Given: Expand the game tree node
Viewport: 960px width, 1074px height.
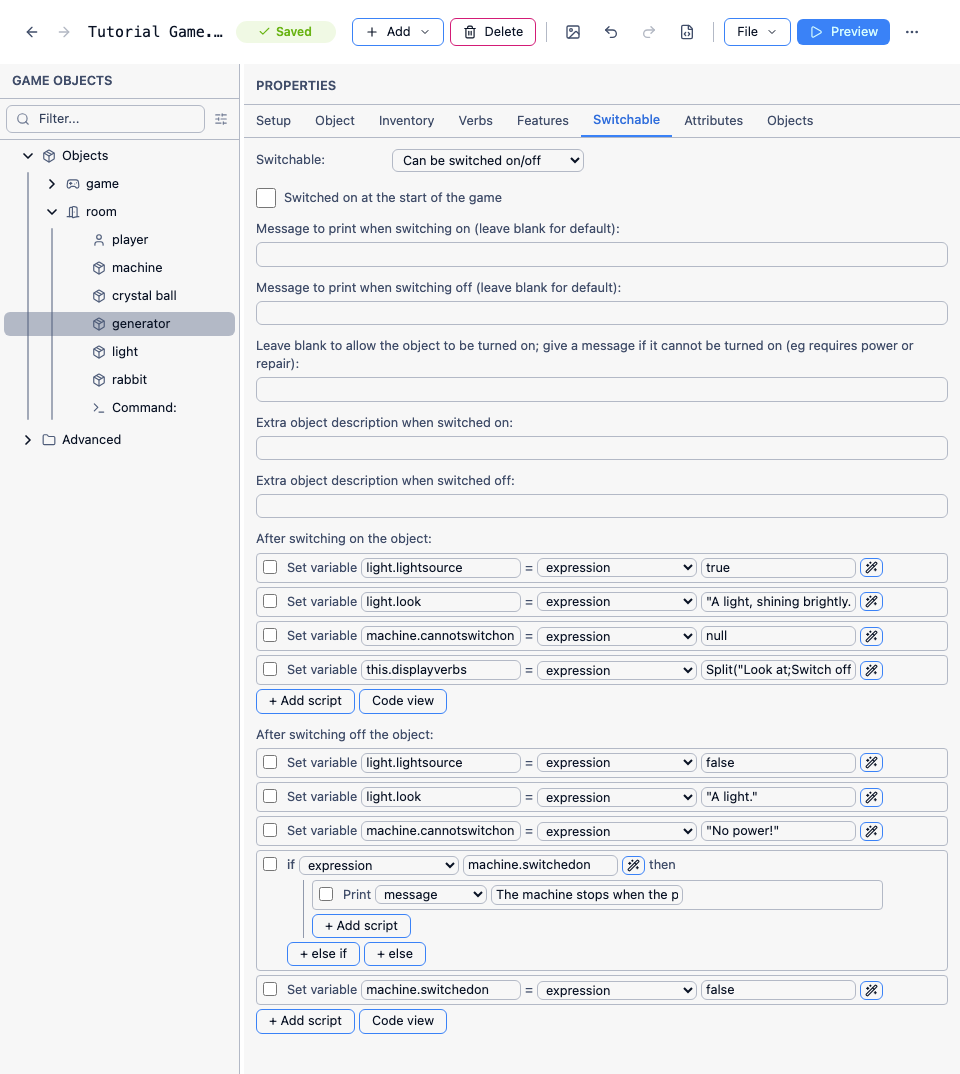Looking at the screenshot, I should click(52, 184).
